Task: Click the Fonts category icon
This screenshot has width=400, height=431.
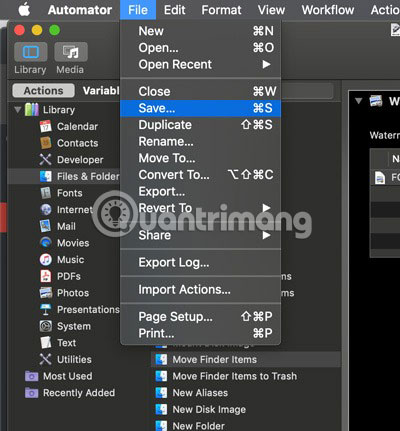Action: [46, 193]
